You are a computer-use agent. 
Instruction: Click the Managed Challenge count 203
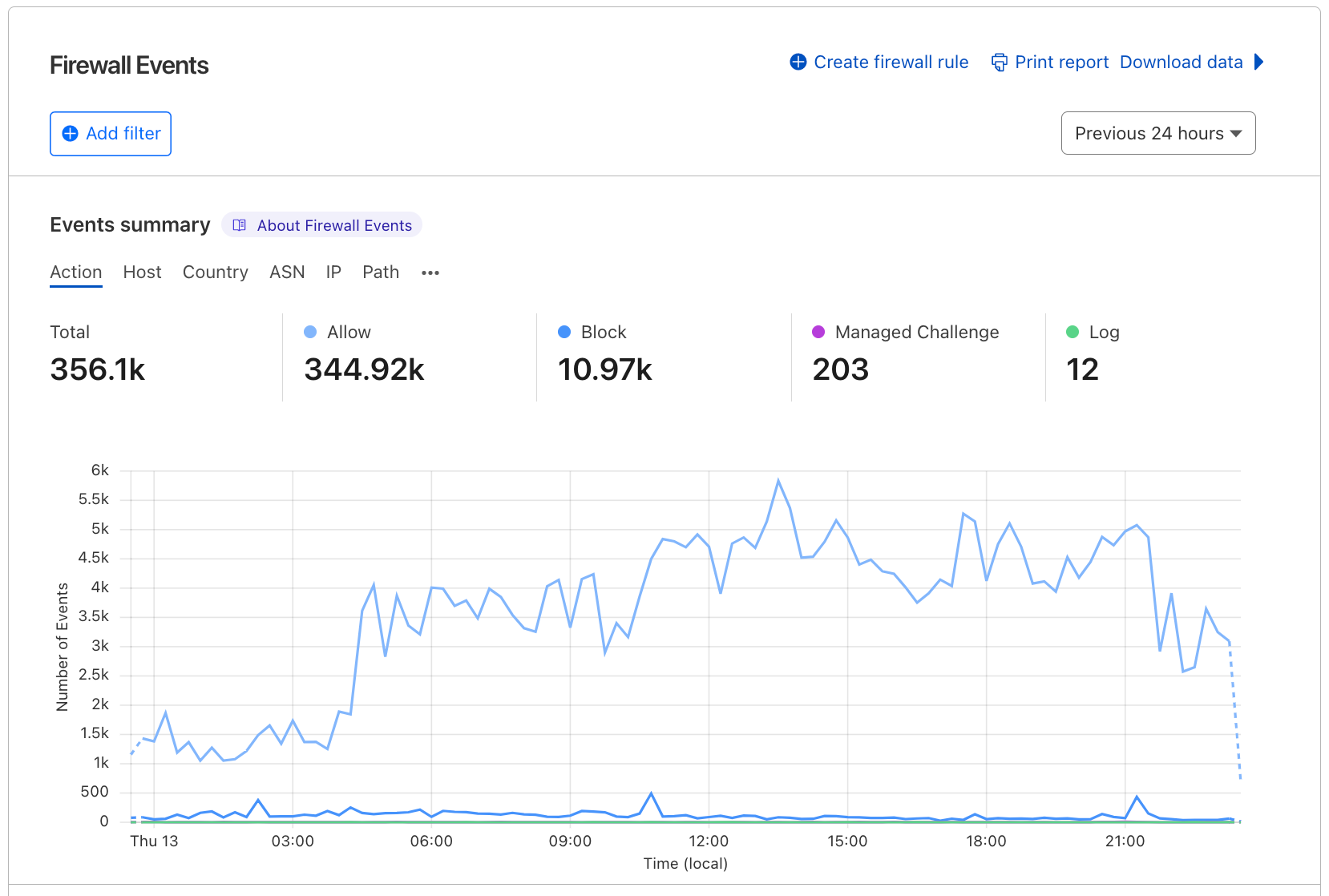pos(840,369)
